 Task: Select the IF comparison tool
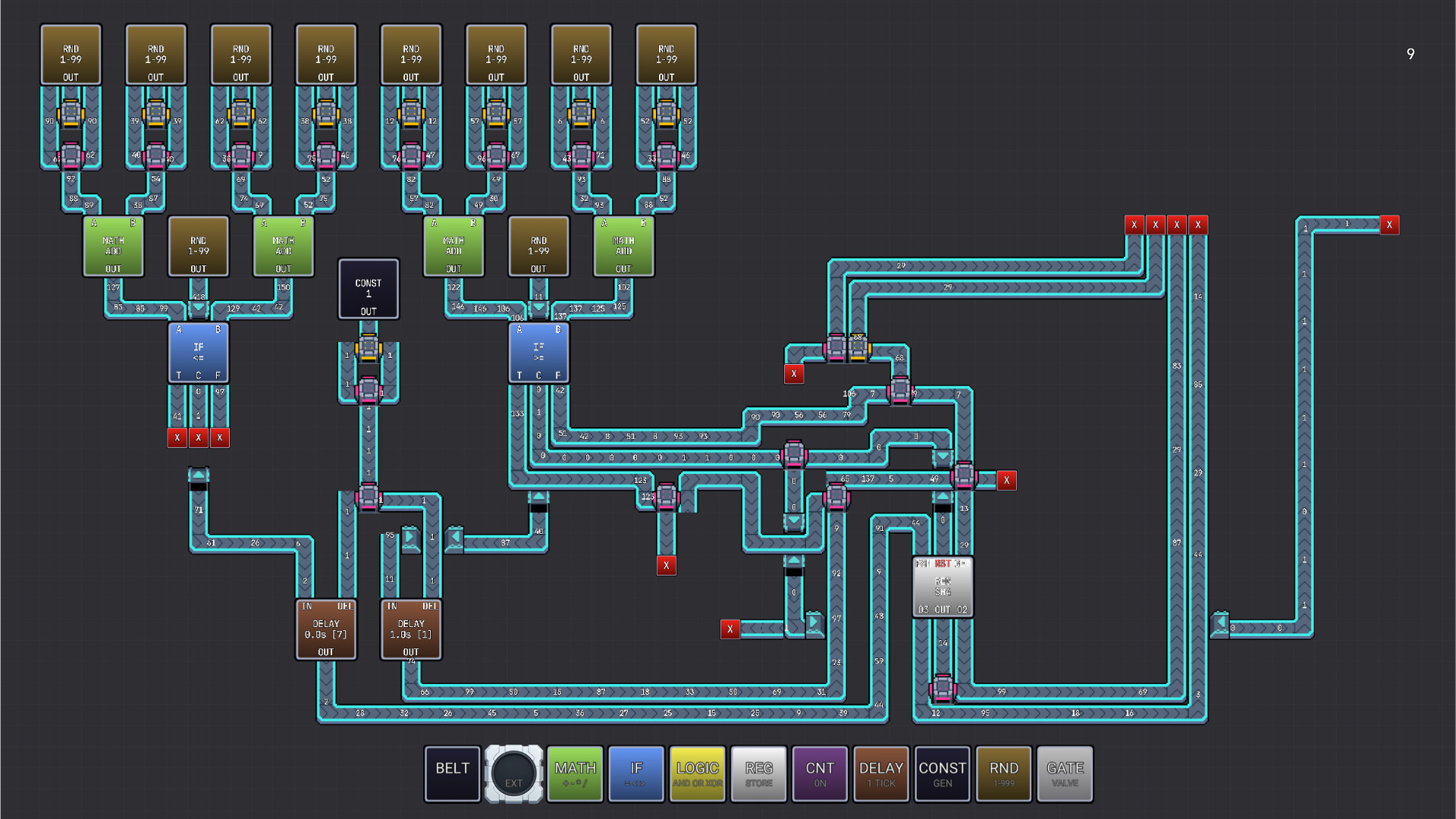click(x=636, y=773)
